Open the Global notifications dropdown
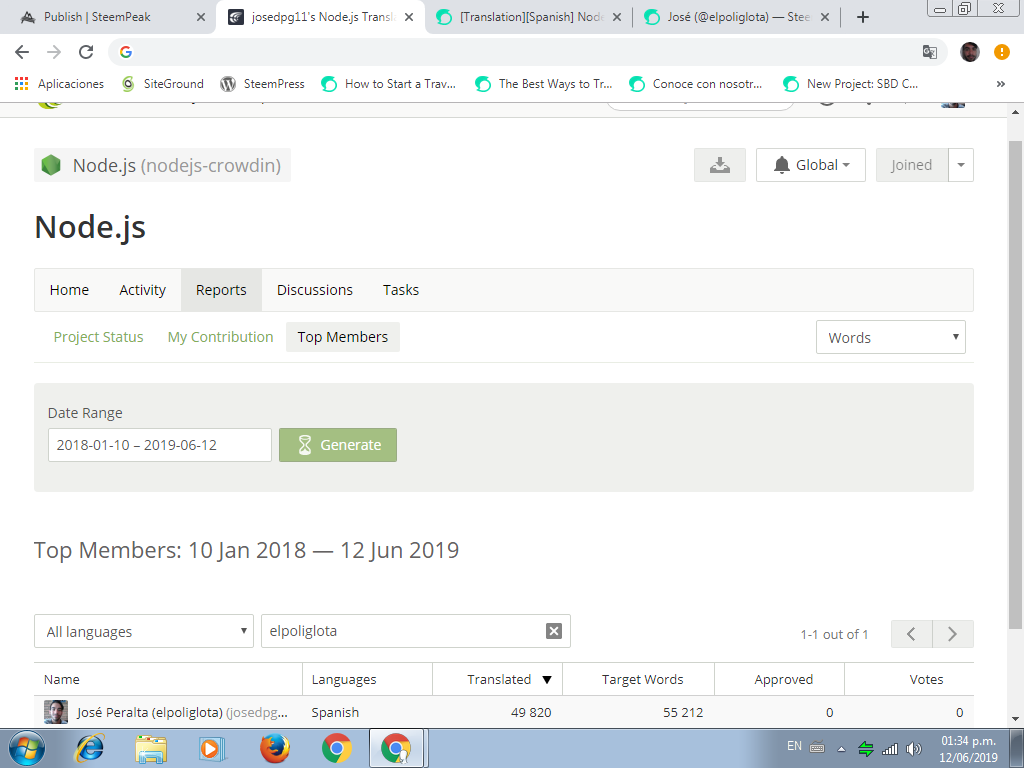Viewport: 1024px width, 768px height. [810, 165]
